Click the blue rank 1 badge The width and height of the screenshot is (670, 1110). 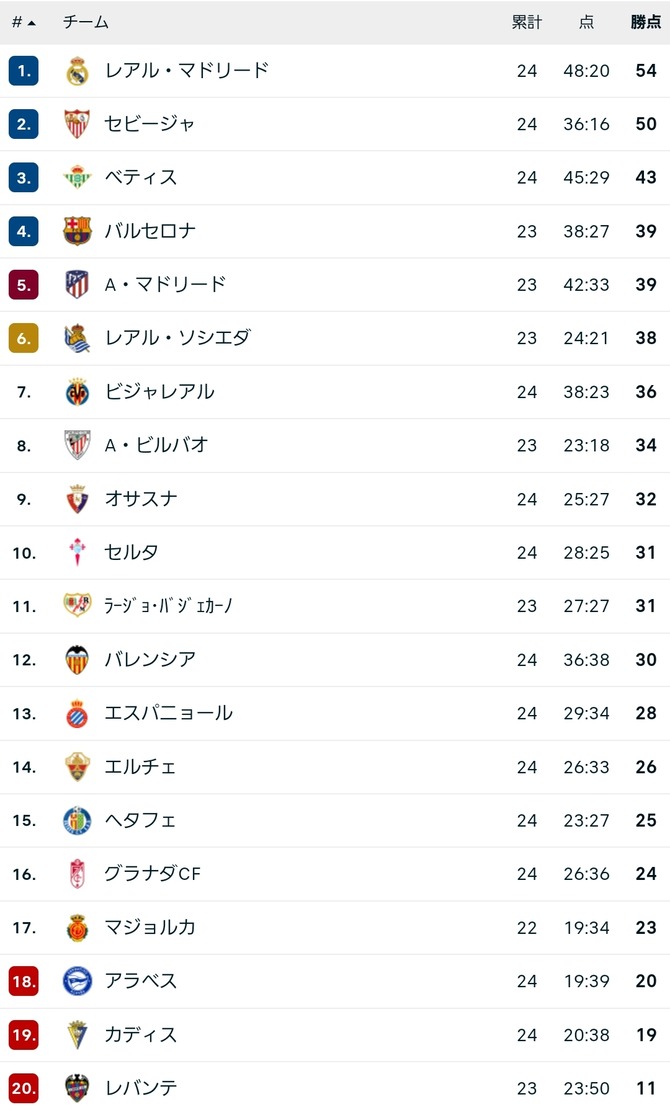click(23, 70)
